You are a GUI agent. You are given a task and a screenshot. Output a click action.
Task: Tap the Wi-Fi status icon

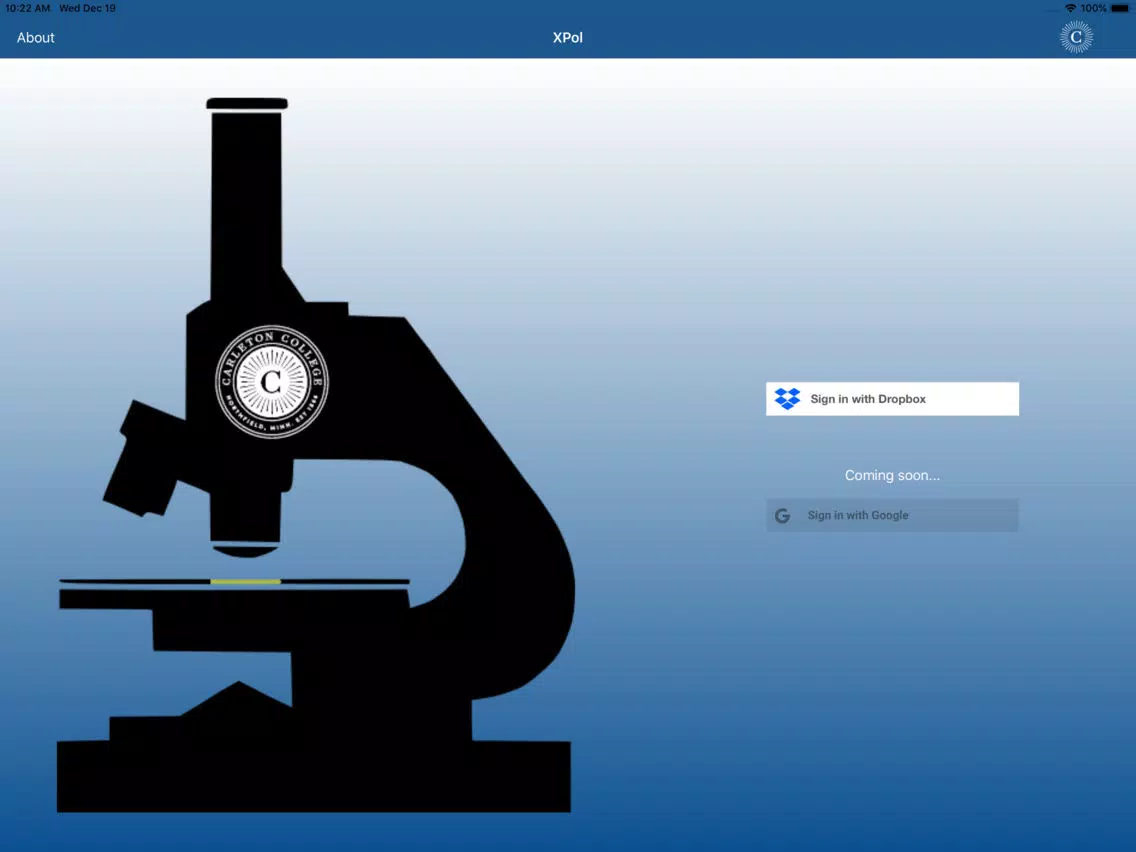click(x=1070, y=8)
